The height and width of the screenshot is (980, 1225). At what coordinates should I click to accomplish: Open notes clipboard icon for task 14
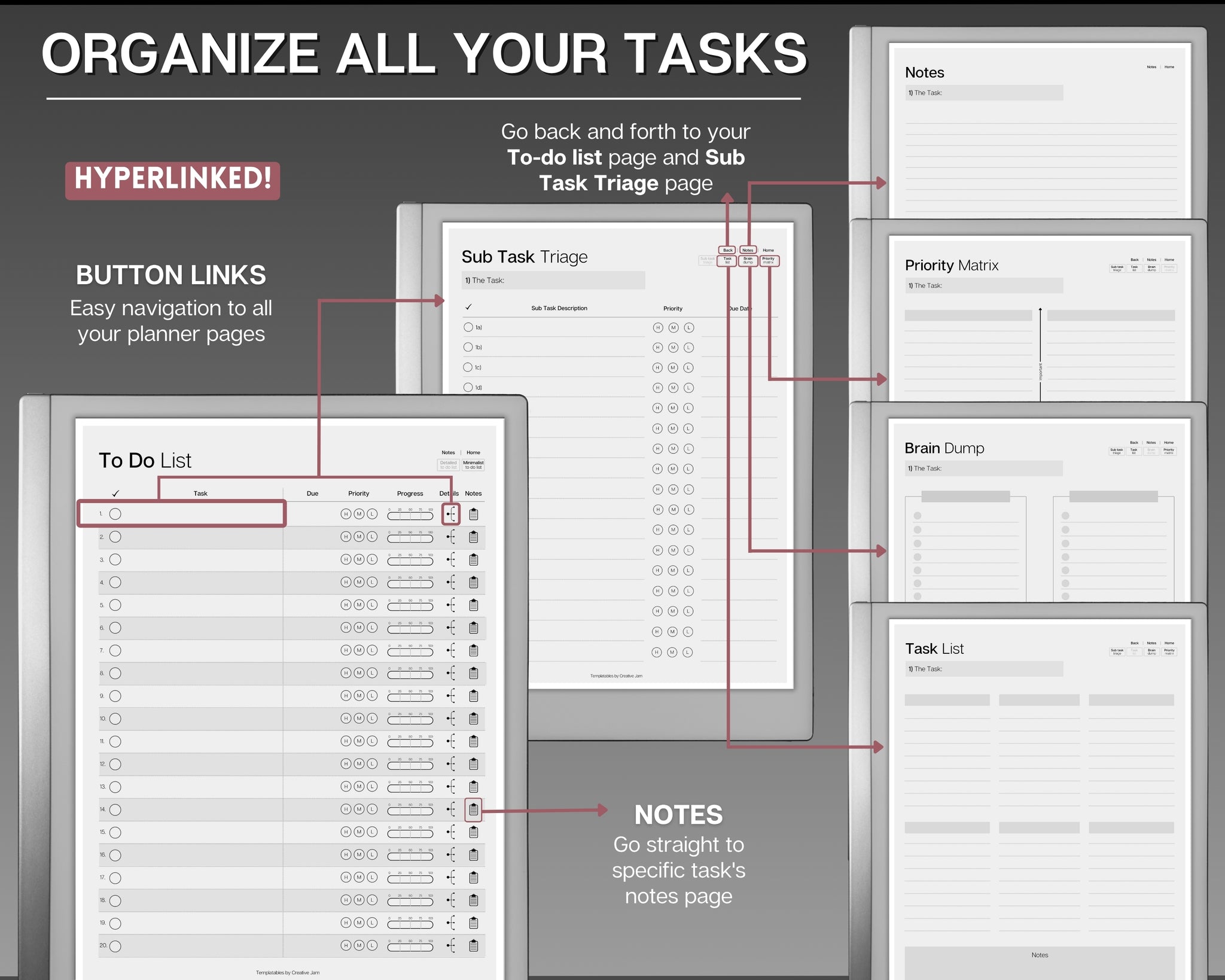[x=473, y=809]
